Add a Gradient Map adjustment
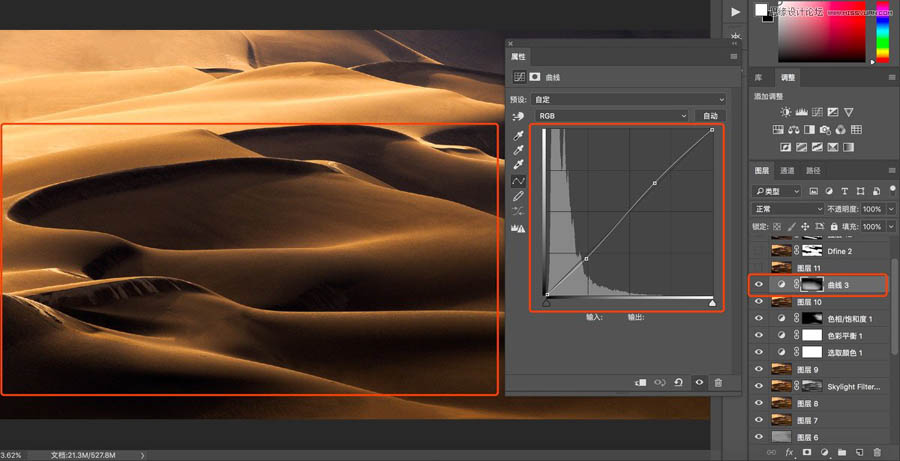Viewport: 900px width, 461px height. (x=848, y=148)
